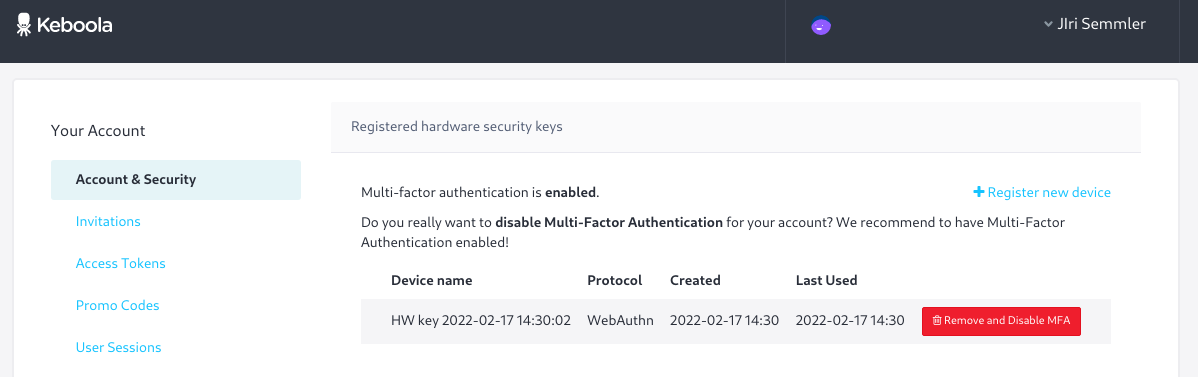Click the plus icon for new device

point(978,193)
